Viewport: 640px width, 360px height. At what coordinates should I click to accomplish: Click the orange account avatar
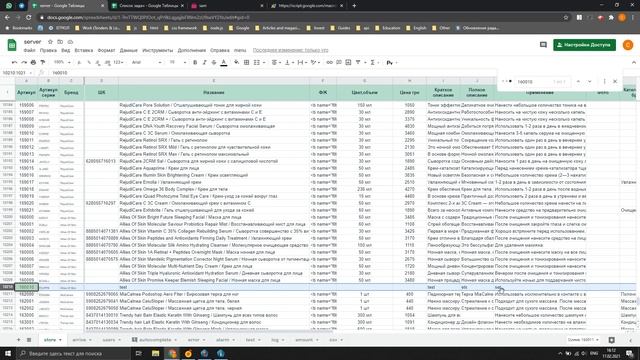coord(628,45)
